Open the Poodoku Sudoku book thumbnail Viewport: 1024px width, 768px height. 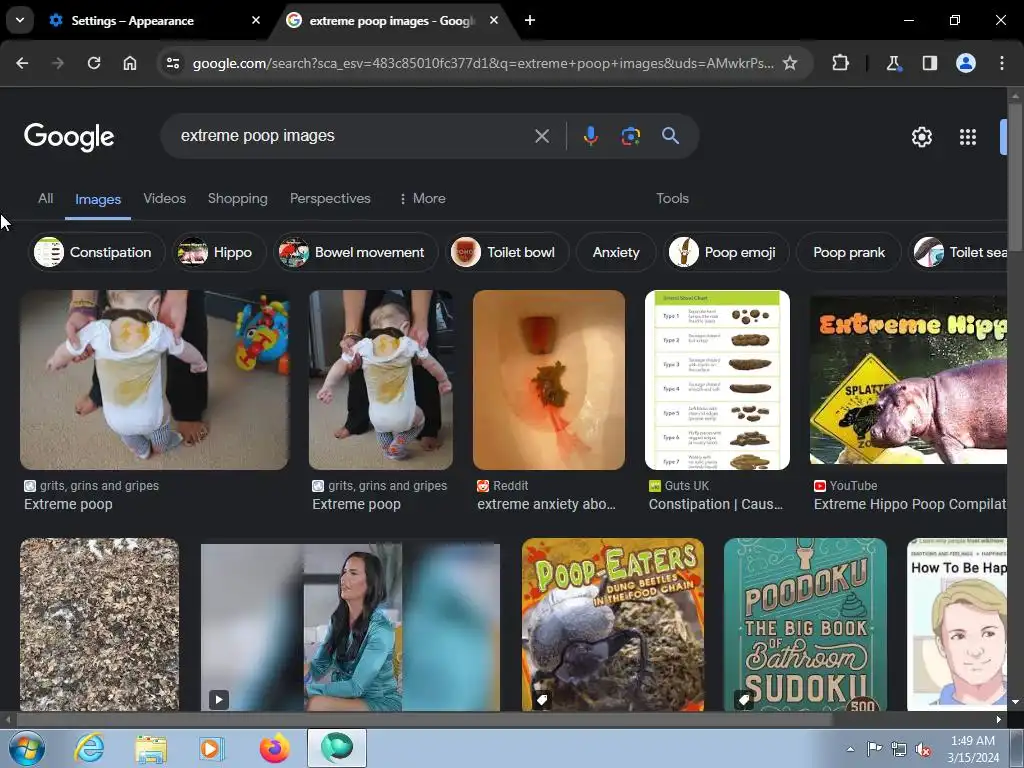click(x=805, y=624)
